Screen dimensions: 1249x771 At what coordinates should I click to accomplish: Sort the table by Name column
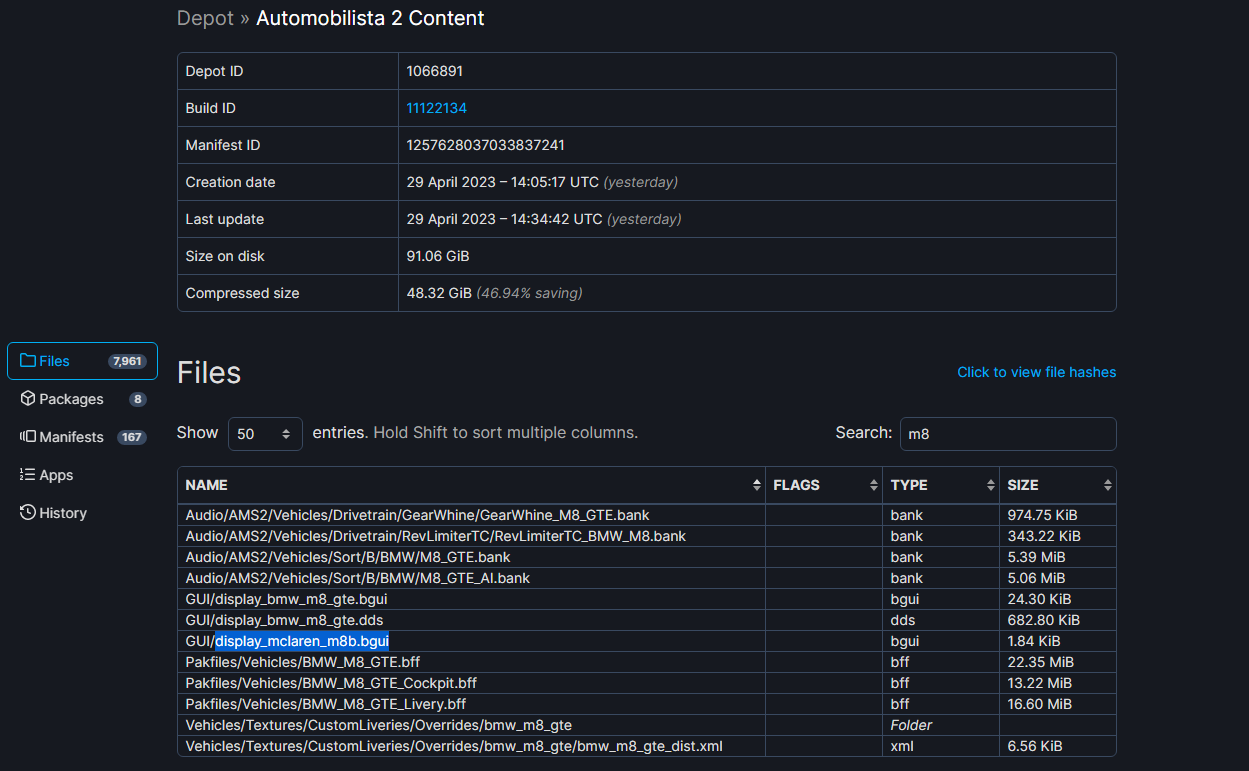[472, 485]
